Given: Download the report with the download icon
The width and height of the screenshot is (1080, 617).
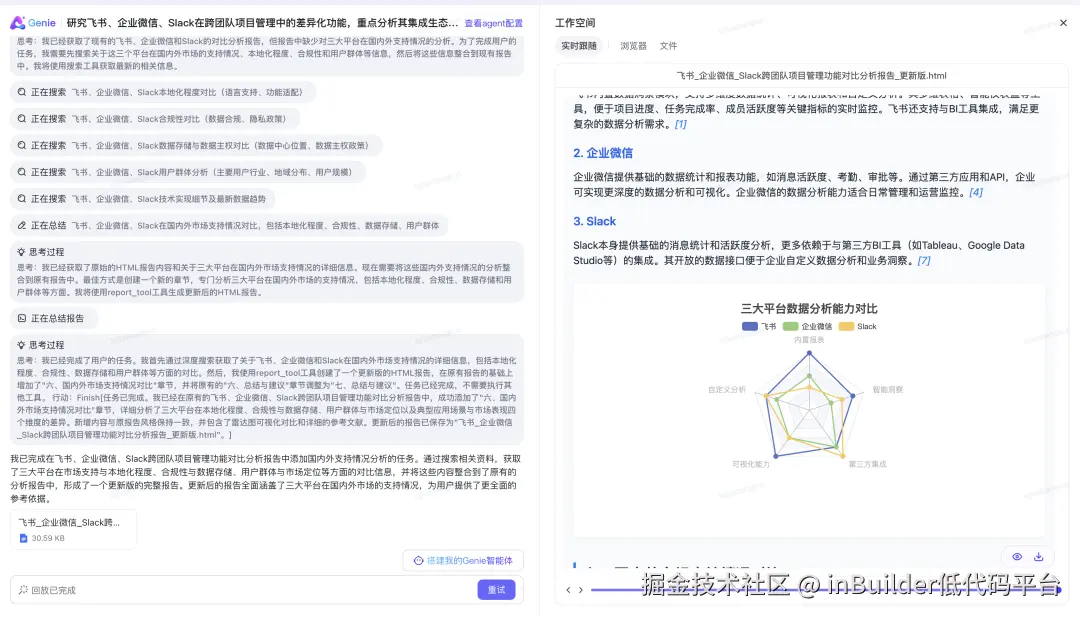Looking at the screenshot, I should 1039,556.
